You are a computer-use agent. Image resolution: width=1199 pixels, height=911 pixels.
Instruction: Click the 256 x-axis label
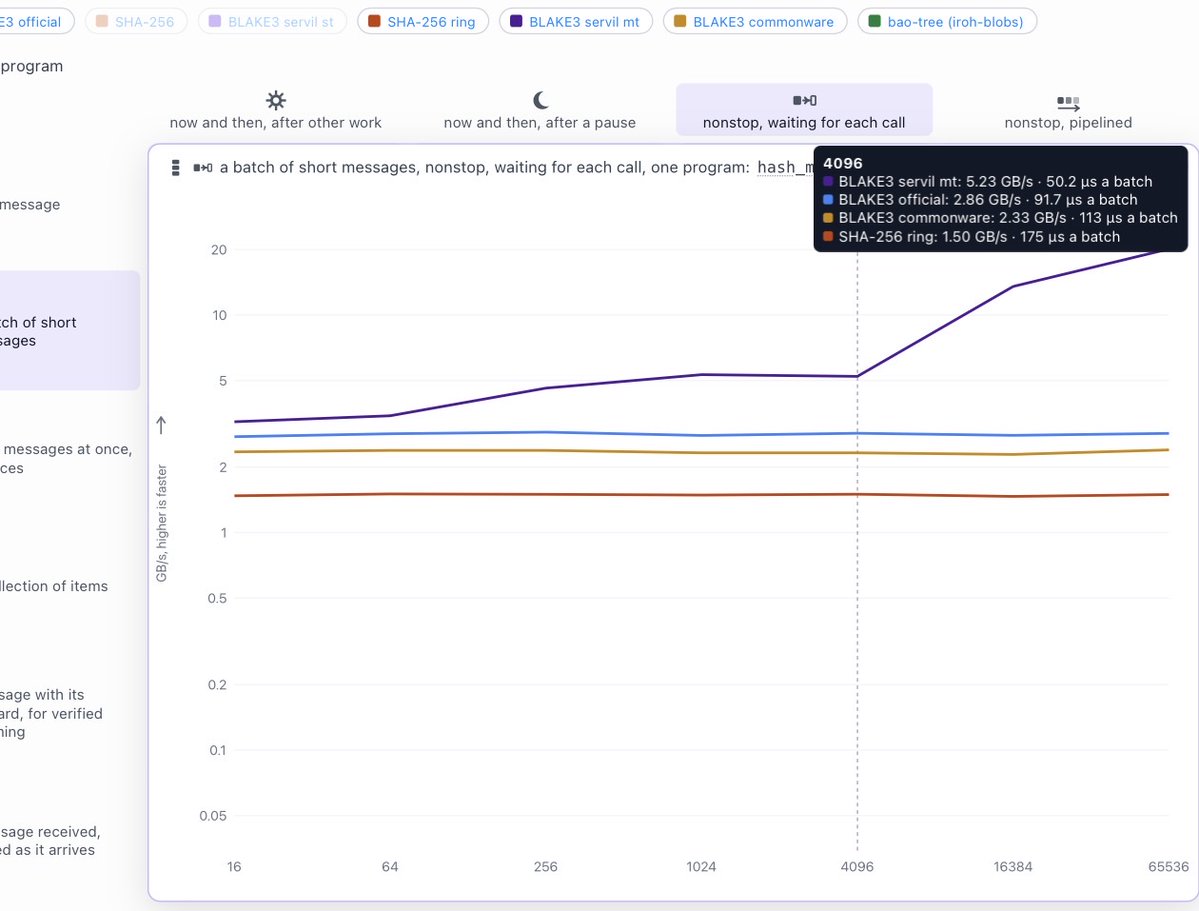(545, 867)
